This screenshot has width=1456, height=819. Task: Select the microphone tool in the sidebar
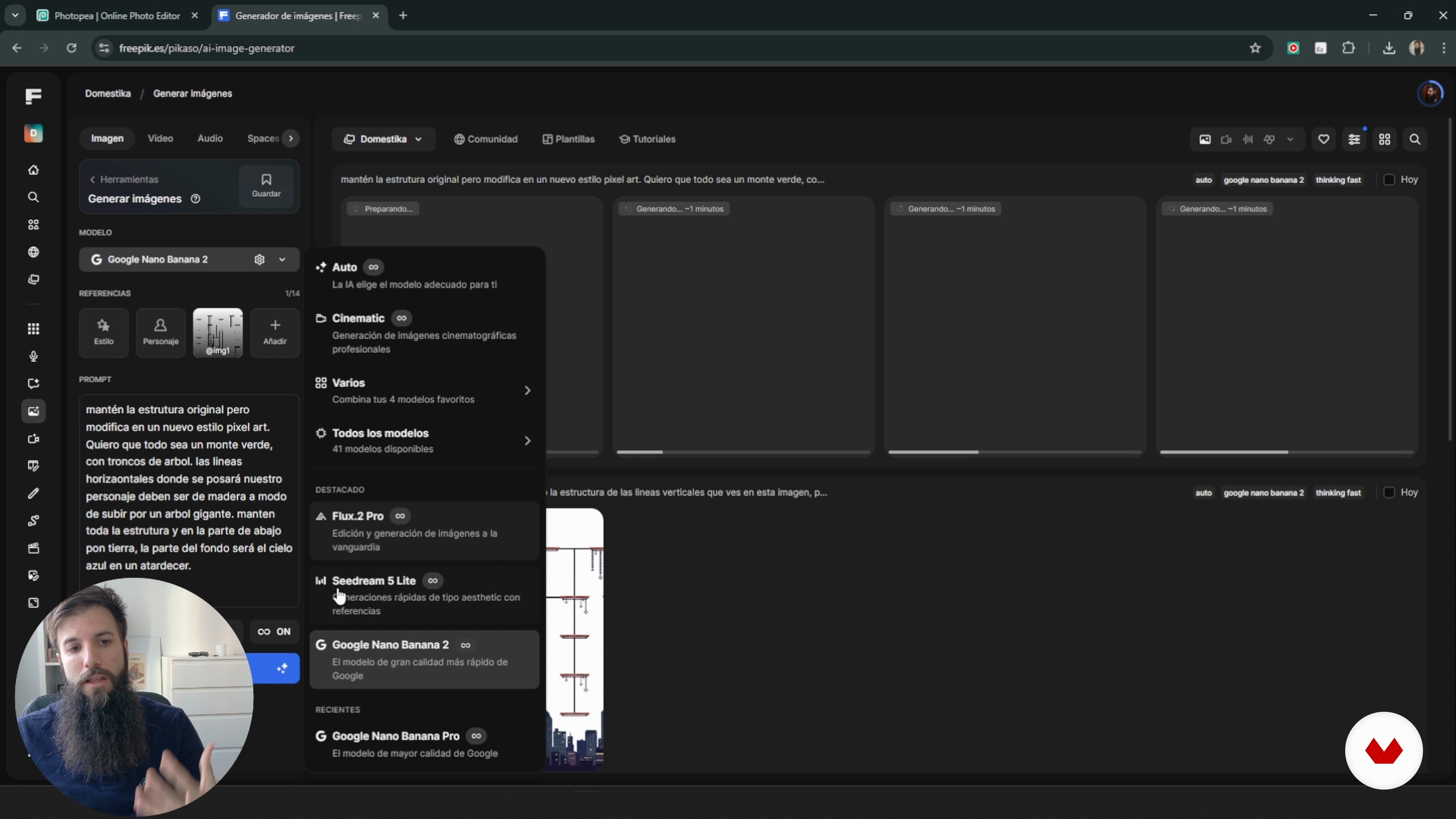33,356
